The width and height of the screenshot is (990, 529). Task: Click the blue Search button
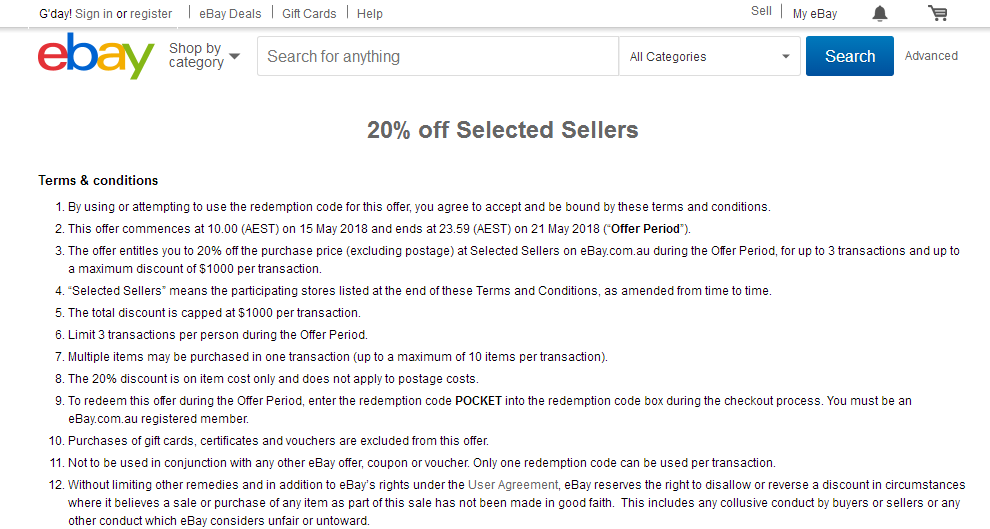(850, 56)
